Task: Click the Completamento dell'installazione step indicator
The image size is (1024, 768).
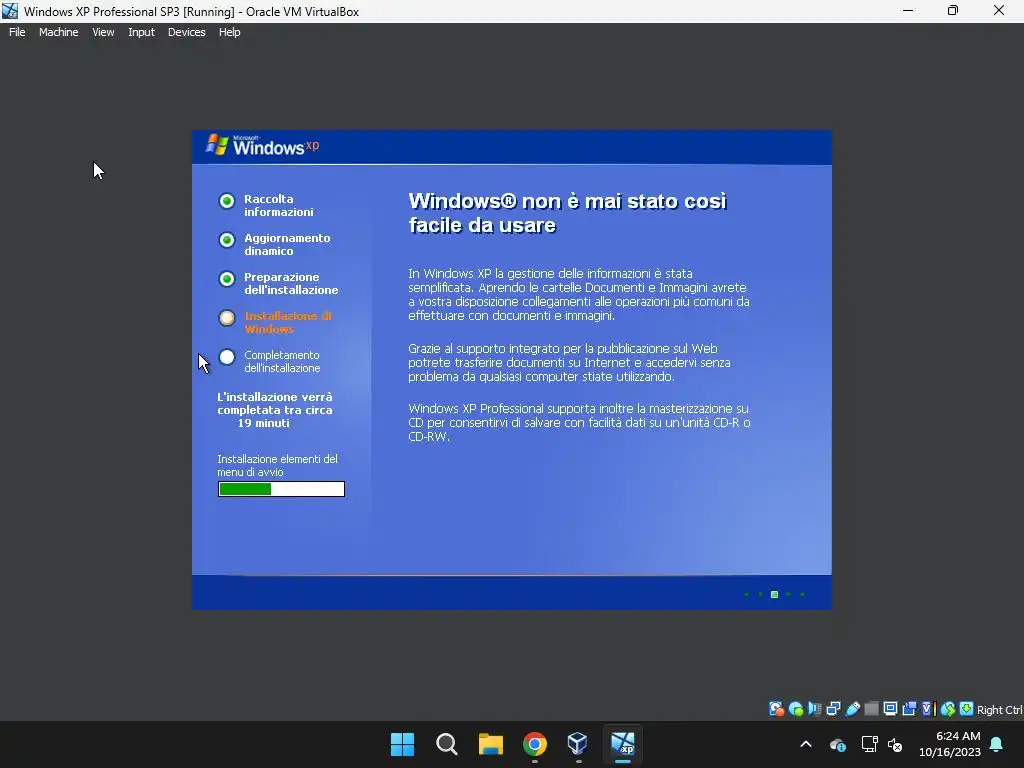Action: [x=227, y=357]
